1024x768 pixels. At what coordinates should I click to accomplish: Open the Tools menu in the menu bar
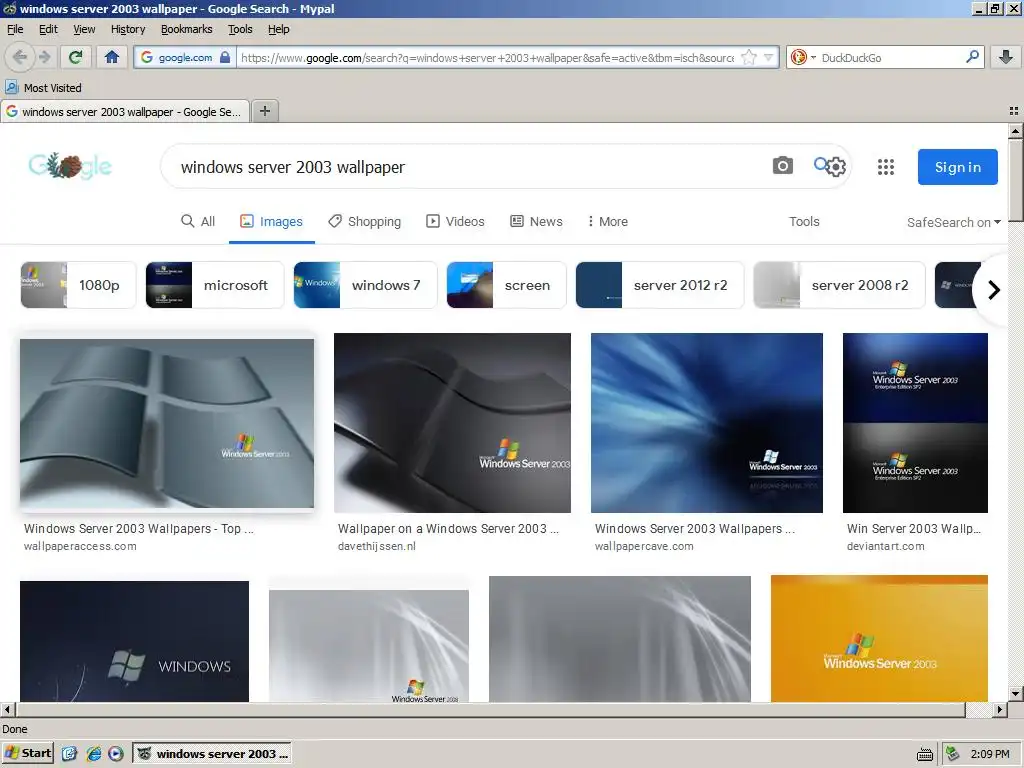pos(240,29)
